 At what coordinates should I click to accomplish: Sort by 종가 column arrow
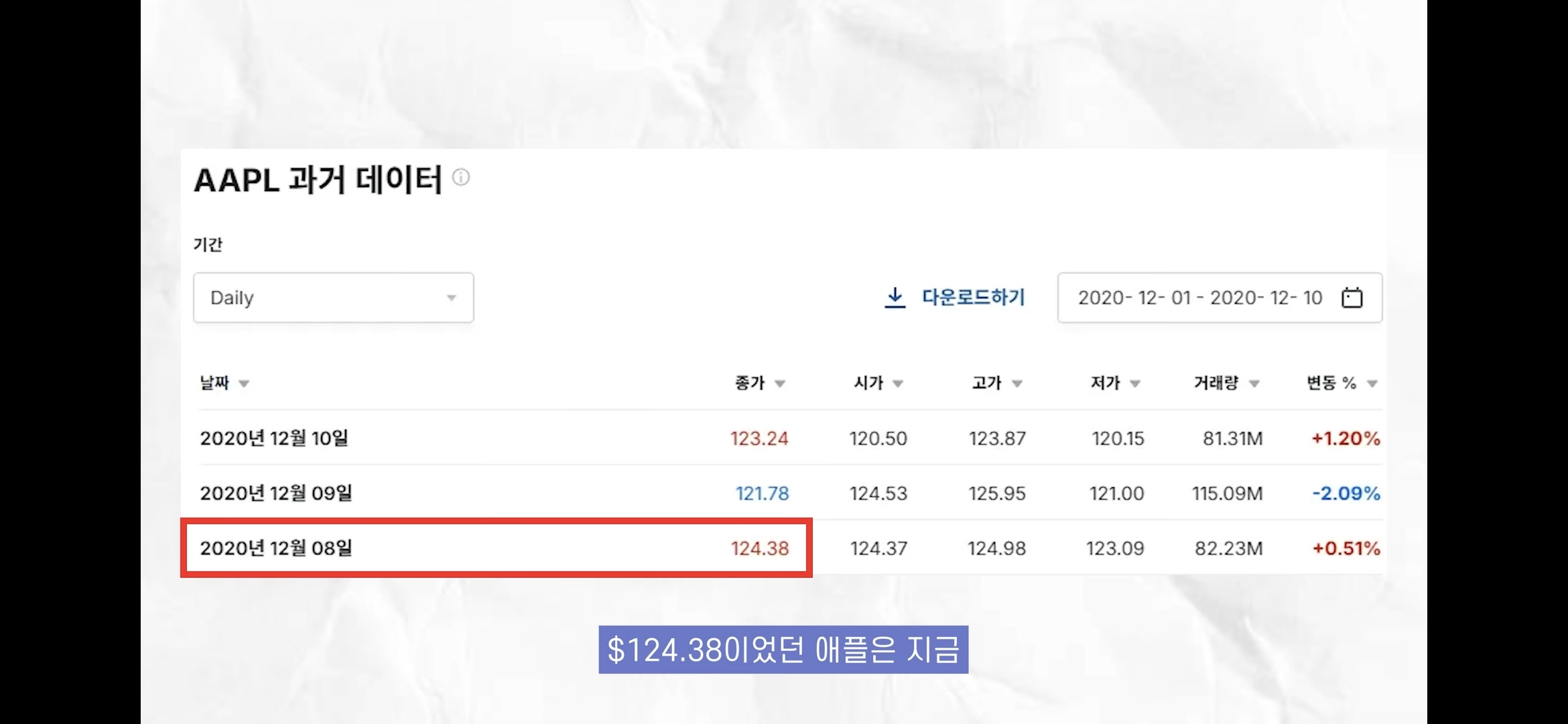click(x=780, y=383)
